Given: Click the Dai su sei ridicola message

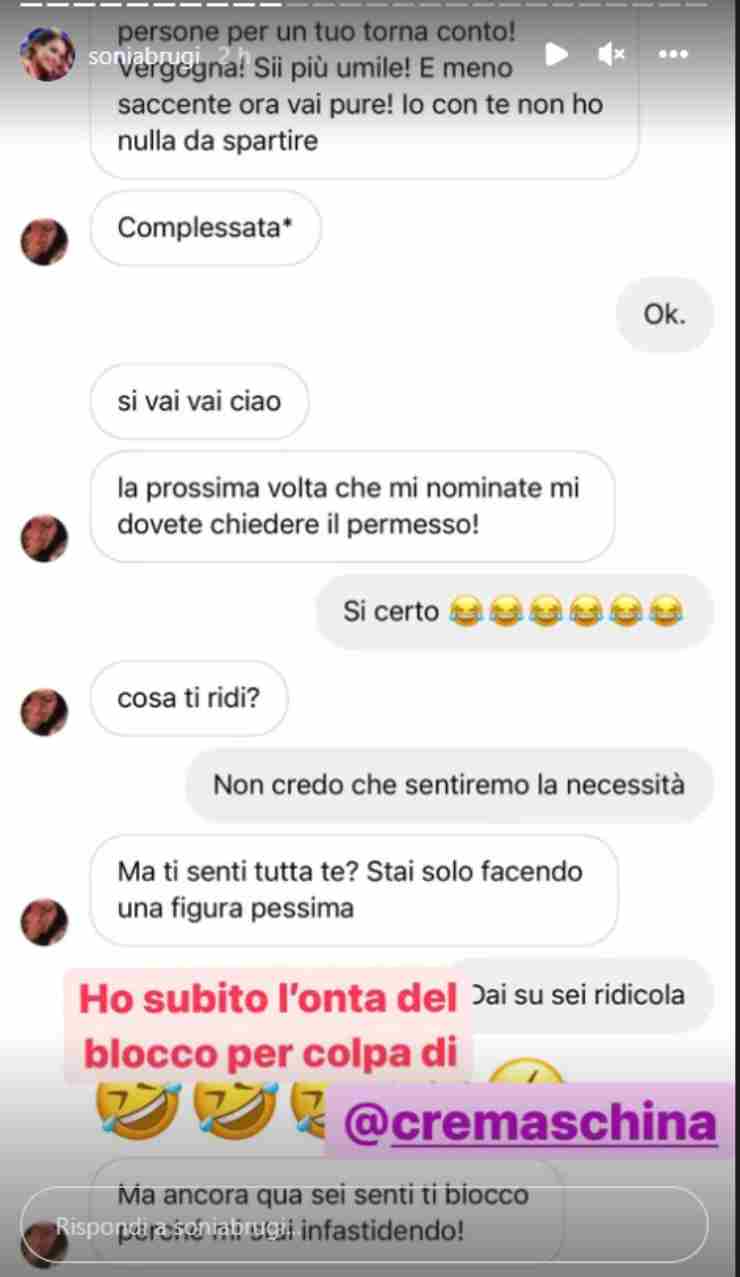Looking at the screenshot, I should (x=590, y=995).
